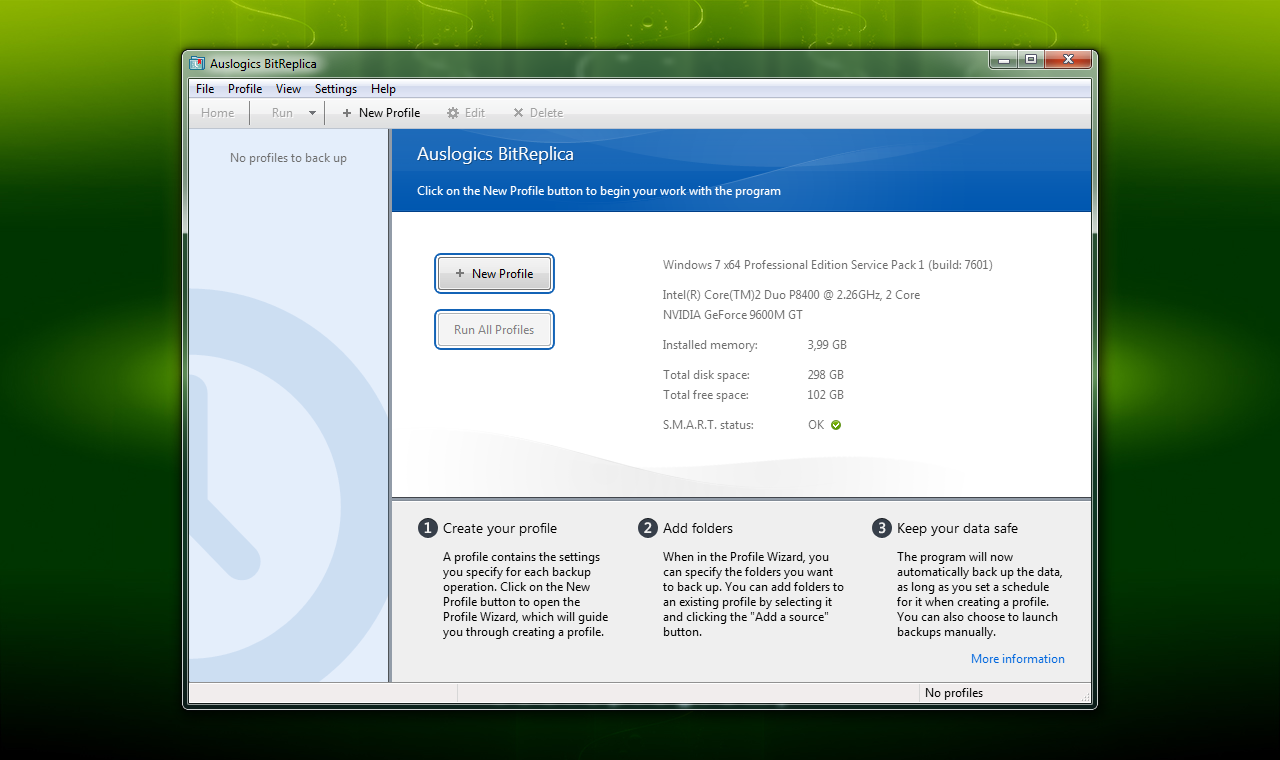The width and height of the screenshot is (1280, 760).
Task: Open the File menu
Action: pyautogui.click(x=205, y=89)
